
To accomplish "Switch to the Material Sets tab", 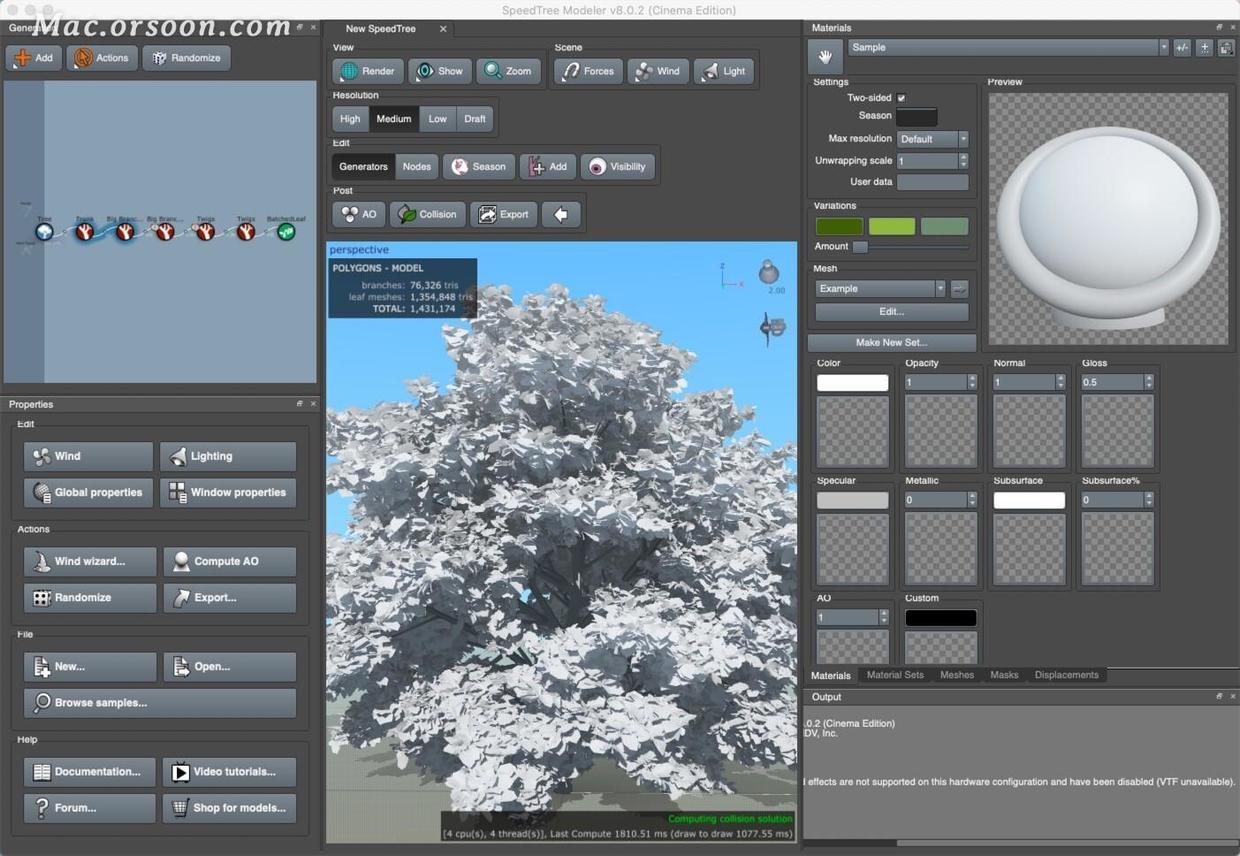I will click(895, 675).
